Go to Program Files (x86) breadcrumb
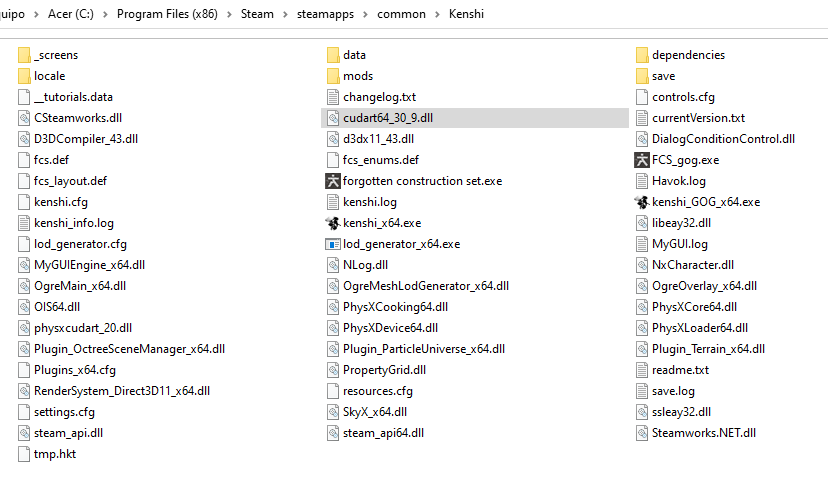 click(167, 14)
